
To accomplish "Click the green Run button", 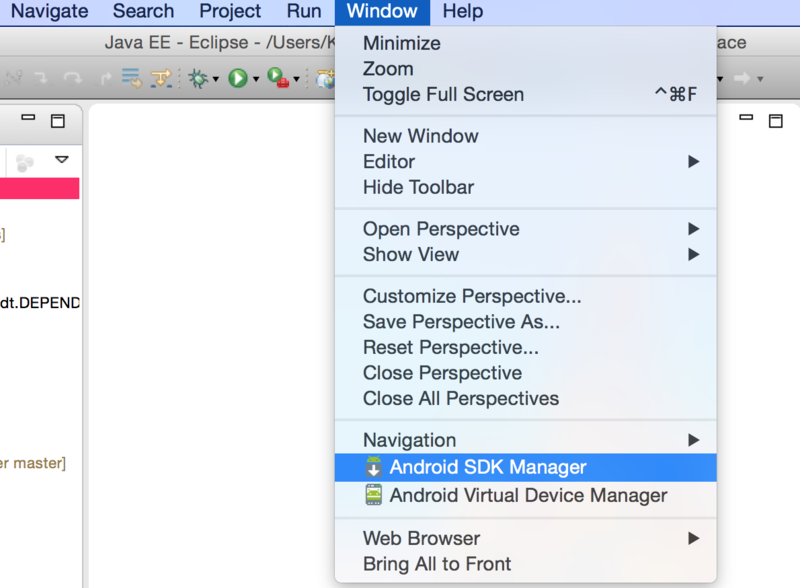I will click(238, 79).
